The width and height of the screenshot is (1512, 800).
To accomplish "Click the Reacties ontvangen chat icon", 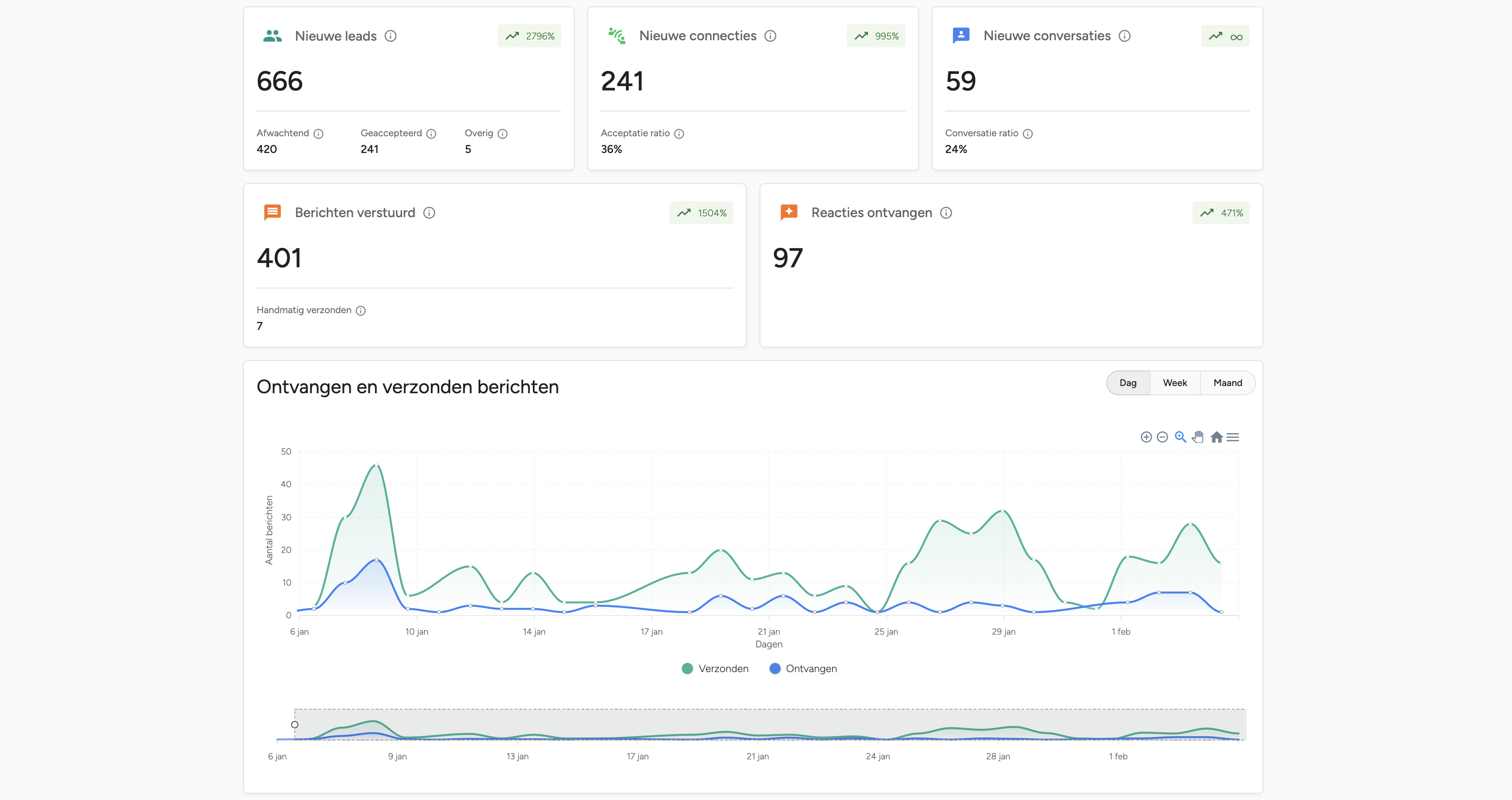I will coord(789,212).
